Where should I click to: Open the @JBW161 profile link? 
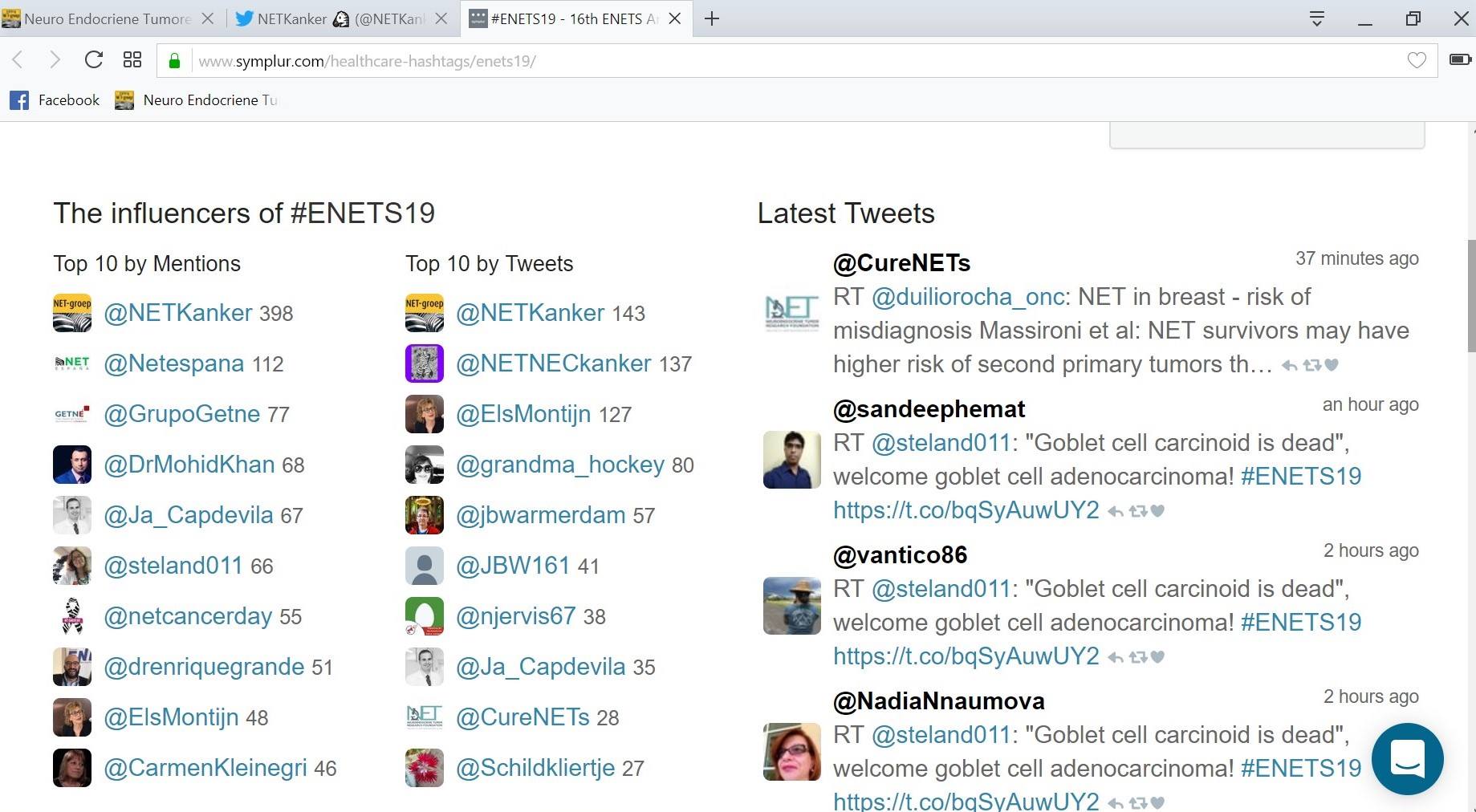(x=513, y=566)
